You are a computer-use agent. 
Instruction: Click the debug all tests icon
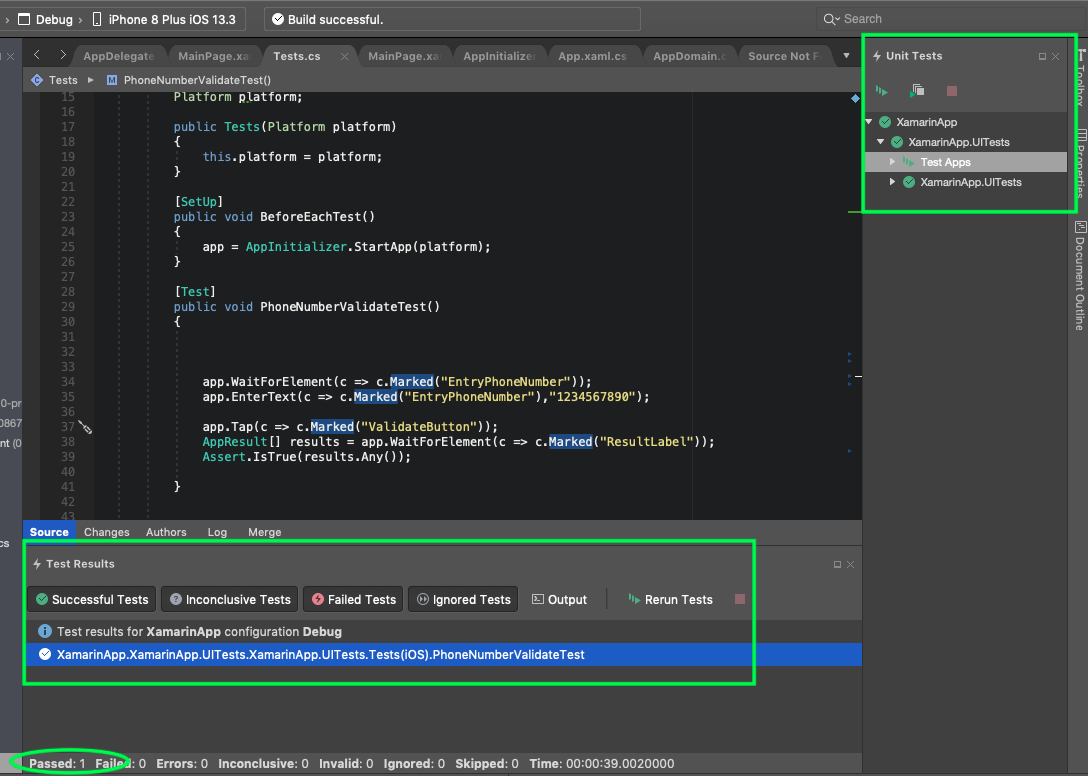point(916,91)
